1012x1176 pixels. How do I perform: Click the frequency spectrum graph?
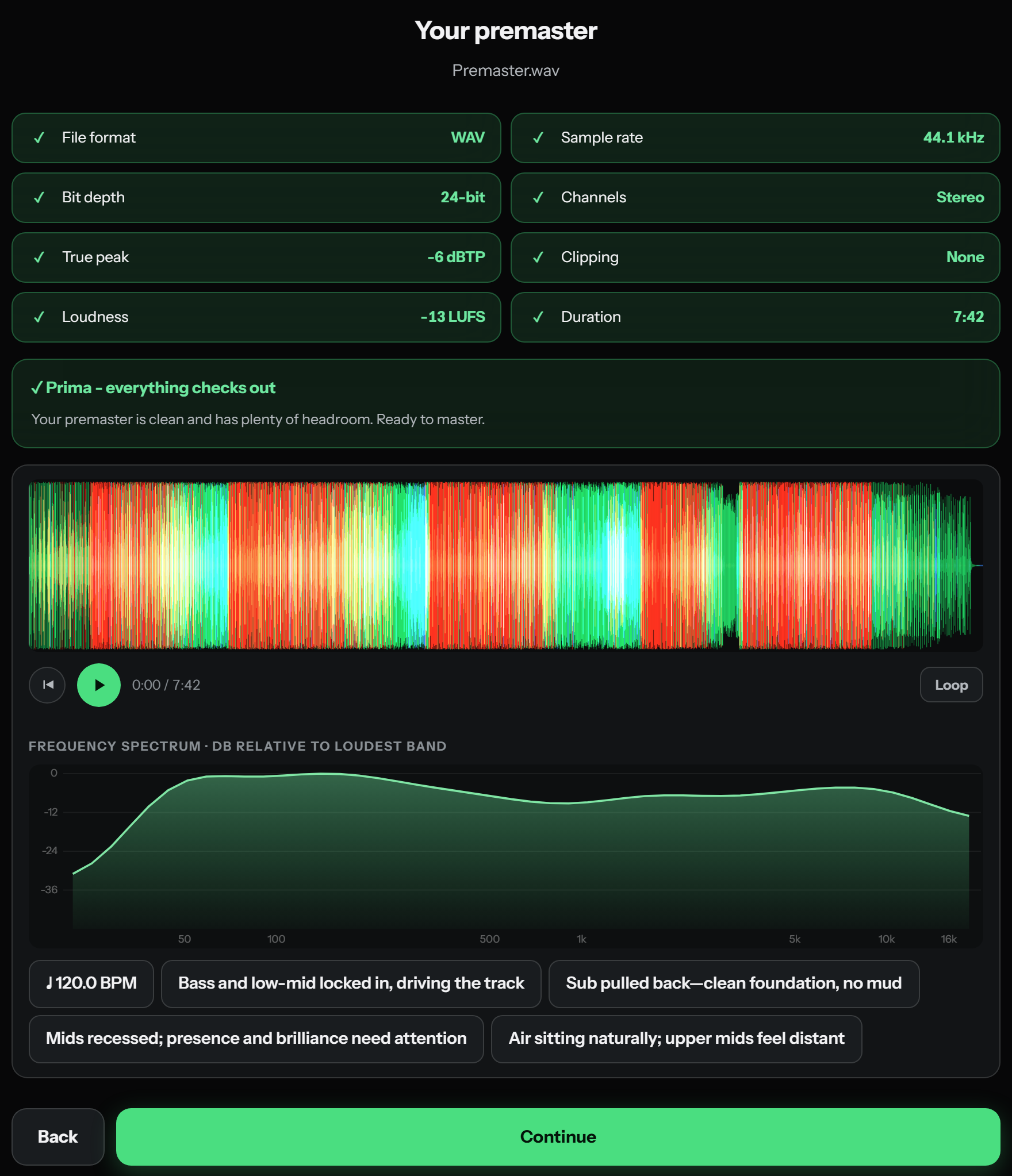pyautogui.click(x=506, y=855)
